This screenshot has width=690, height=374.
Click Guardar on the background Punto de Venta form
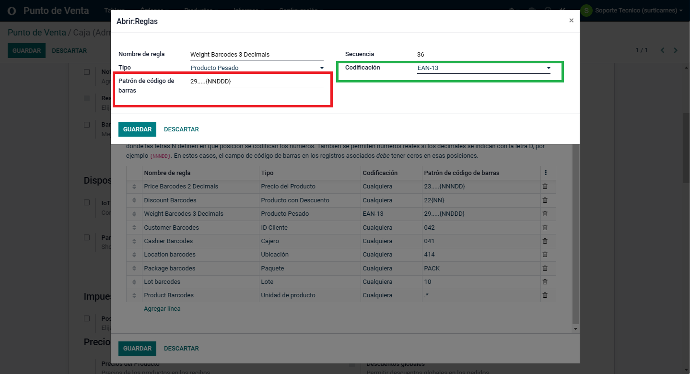(x=26, y=51)
